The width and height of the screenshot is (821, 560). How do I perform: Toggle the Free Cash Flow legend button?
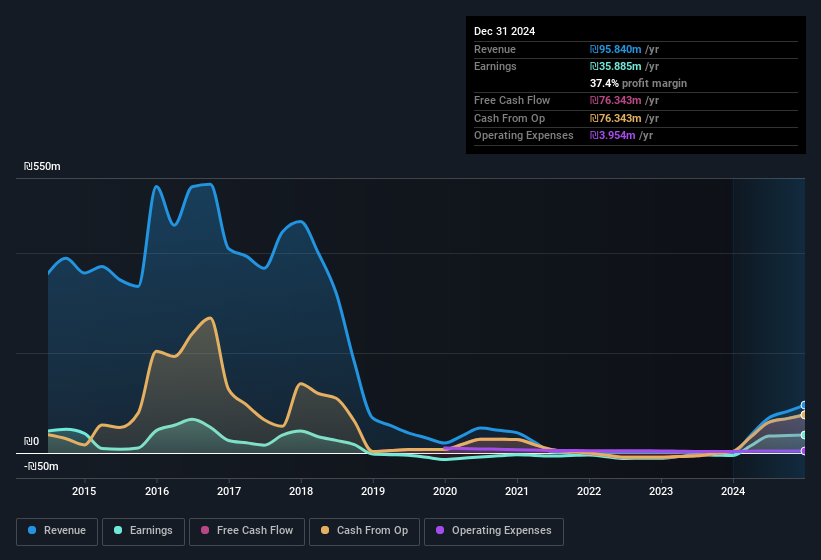click(x=247, y=531)
